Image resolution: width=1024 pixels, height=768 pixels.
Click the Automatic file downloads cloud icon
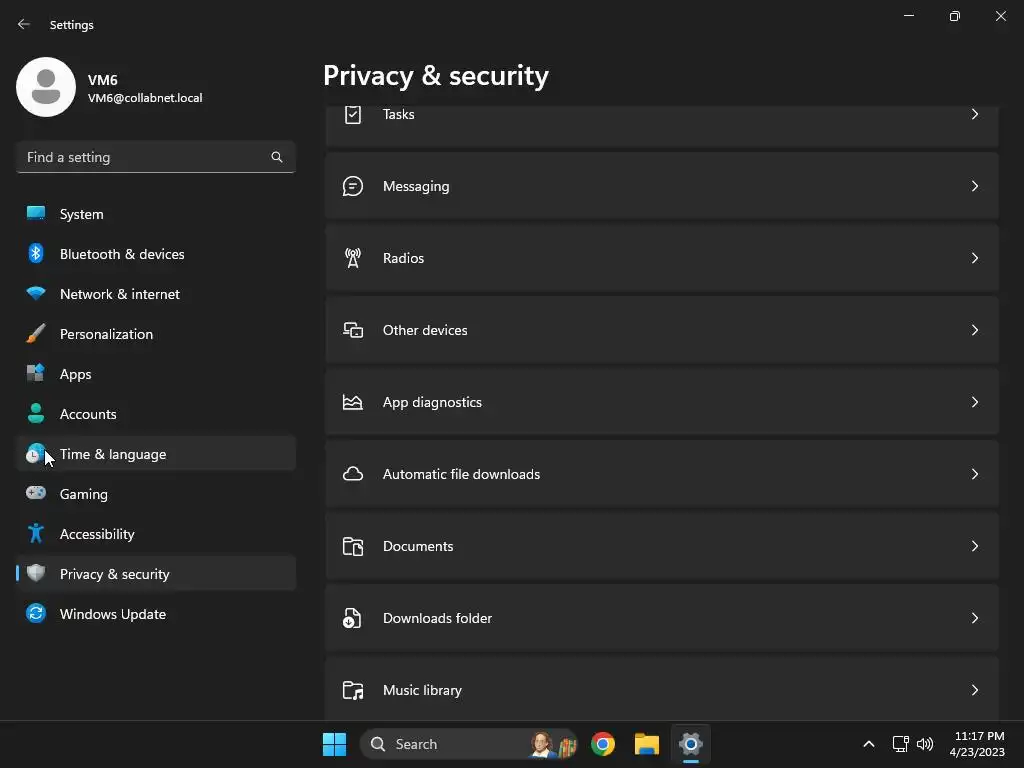[352, 474]
